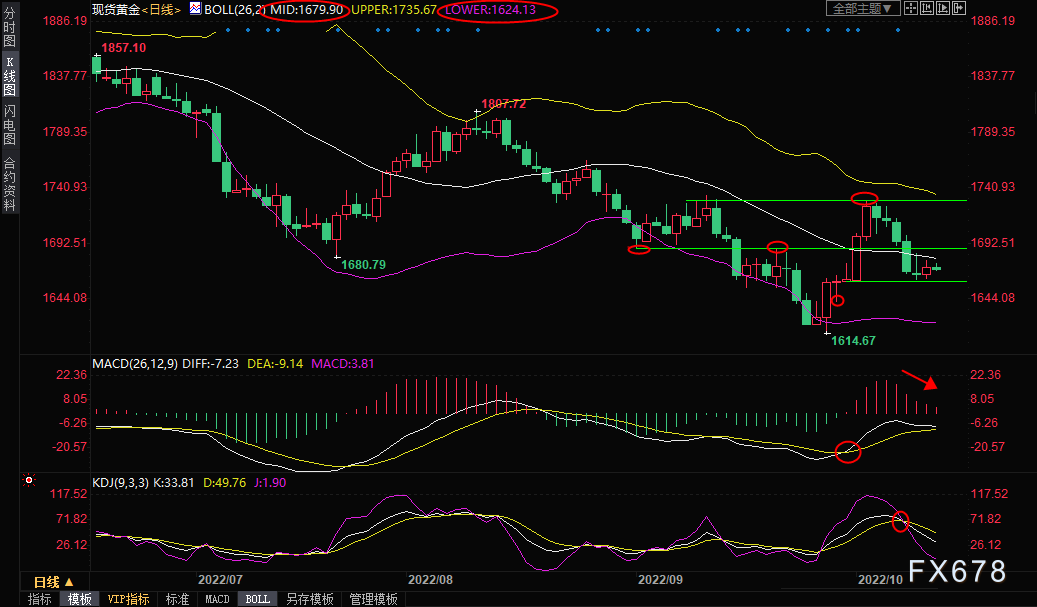The width and height of the screenshot is (1037, 607).
Task: Click the <日线> period label in title
Action: 160,9
